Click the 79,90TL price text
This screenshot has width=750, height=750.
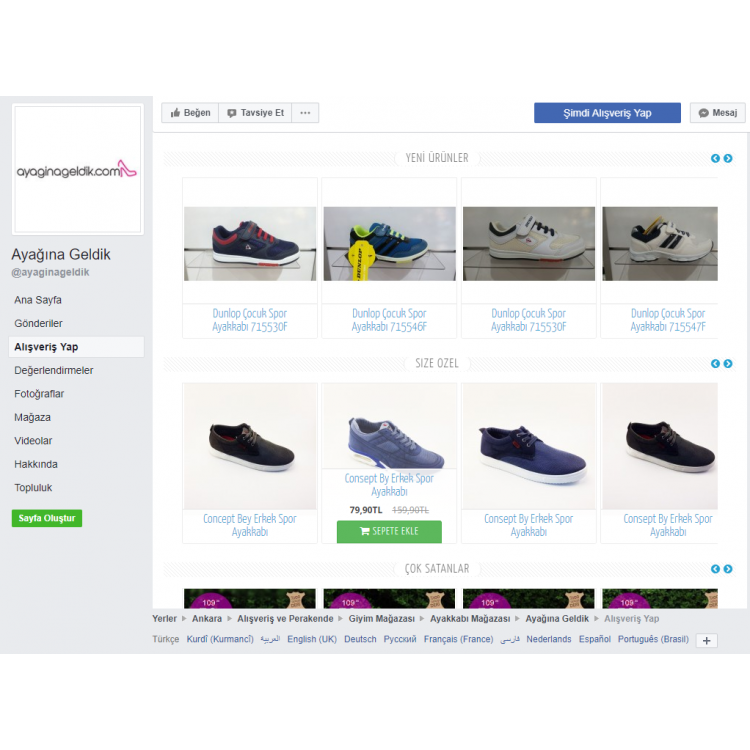coord(366,510)
